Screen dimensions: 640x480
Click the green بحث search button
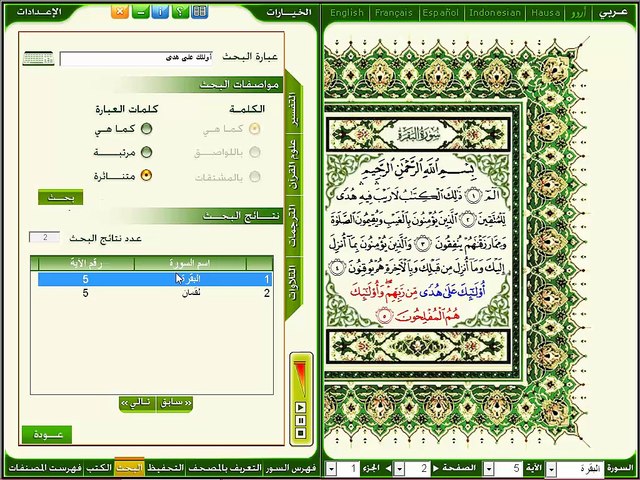click(60, 198)
